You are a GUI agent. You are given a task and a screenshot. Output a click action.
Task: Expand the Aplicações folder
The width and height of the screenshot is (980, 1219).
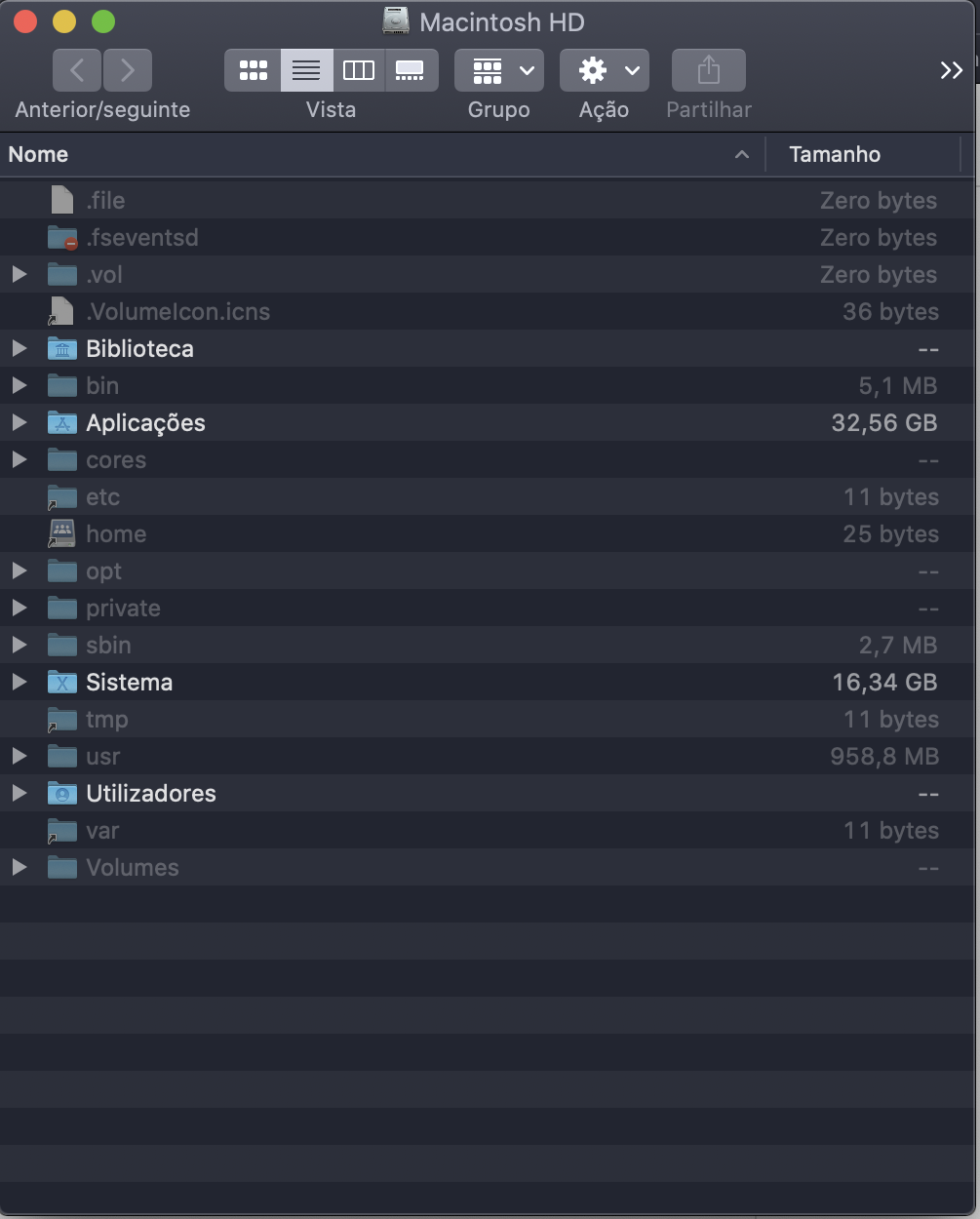tap(20, 422)
